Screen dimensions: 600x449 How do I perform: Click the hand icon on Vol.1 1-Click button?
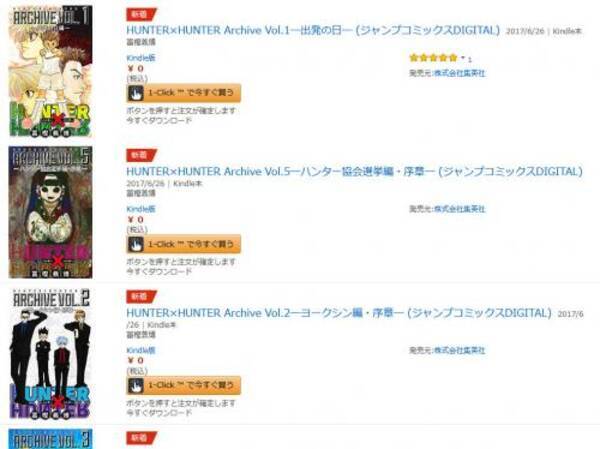[136, 93]
